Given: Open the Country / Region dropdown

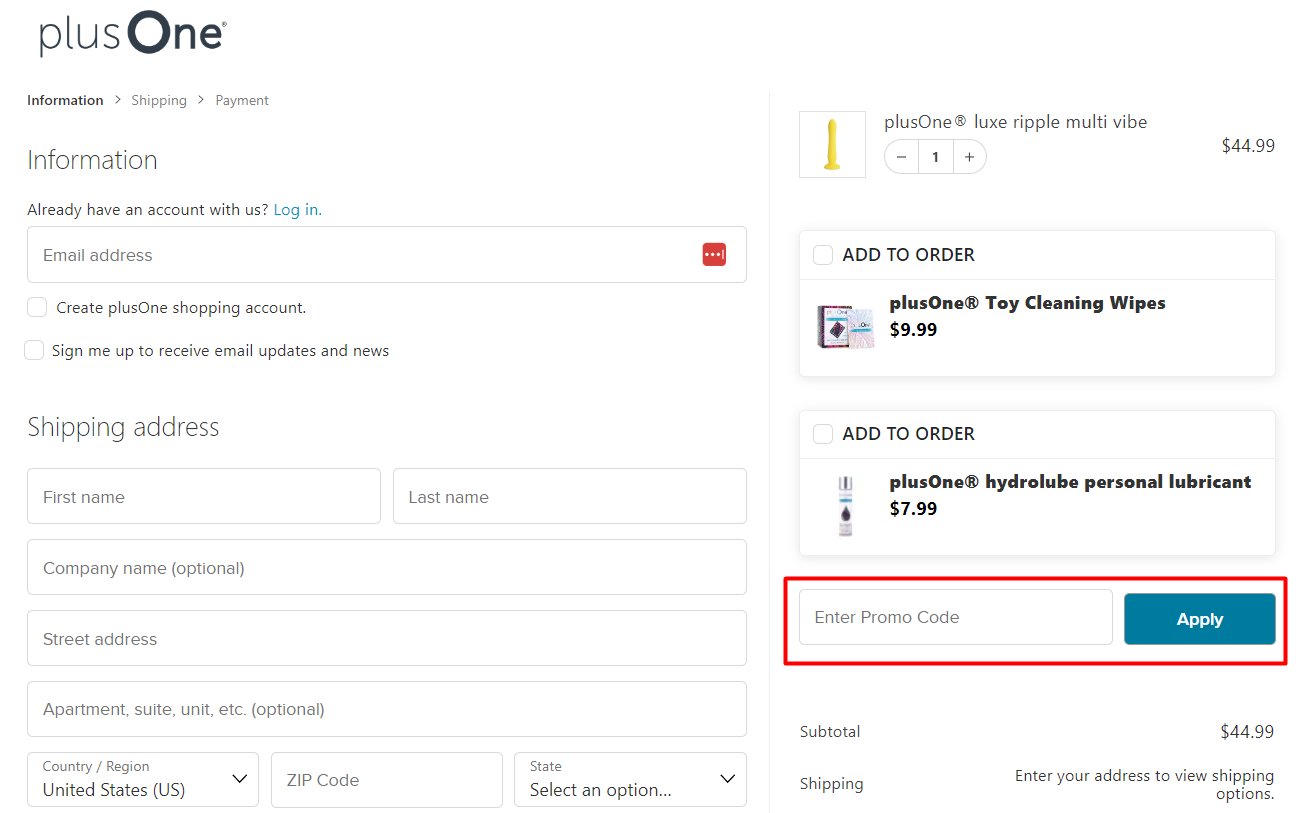Looking at the screenshot, I should [x=143, y=780].
